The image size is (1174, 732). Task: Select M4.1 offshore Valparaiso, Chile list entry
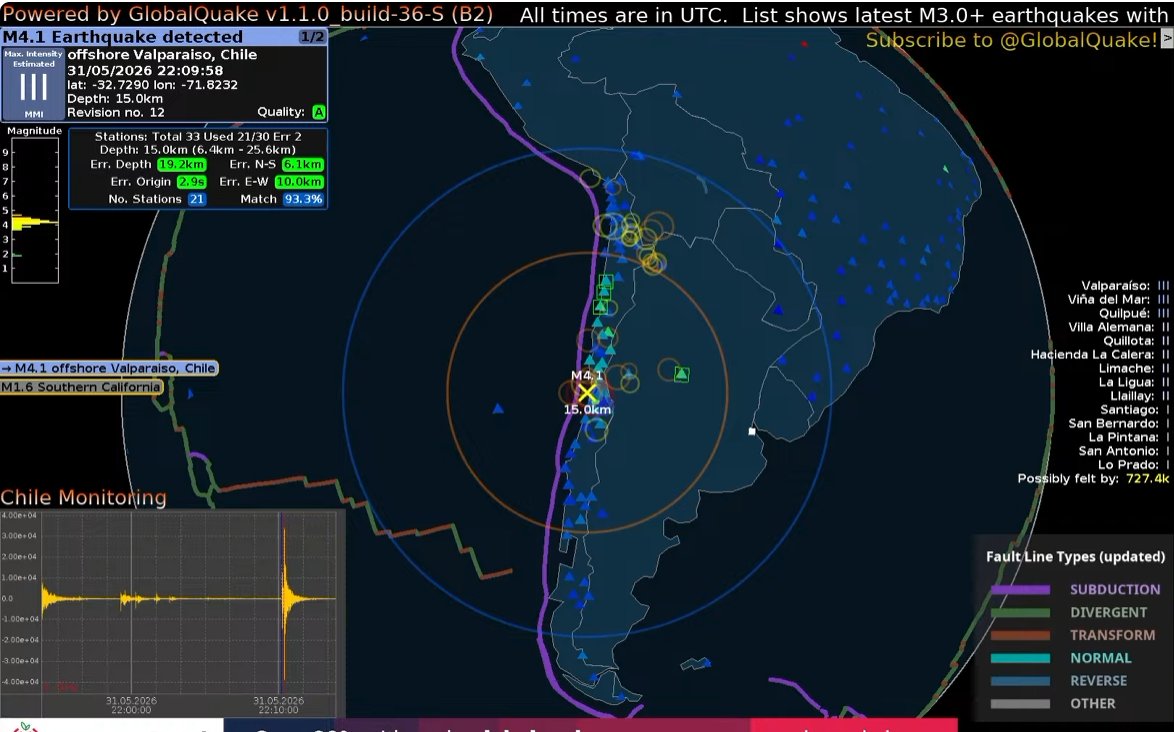pos(109,368)
